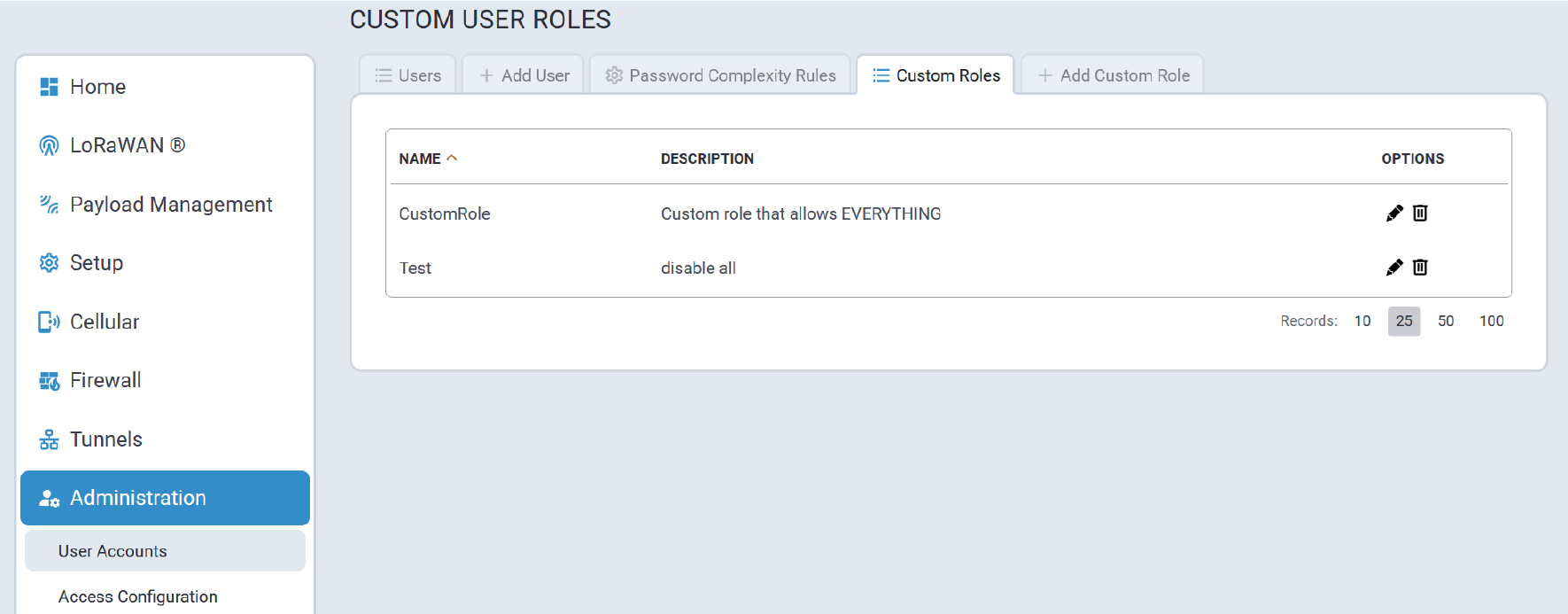Delete the Test role using trash icon

pos(1420,268)
